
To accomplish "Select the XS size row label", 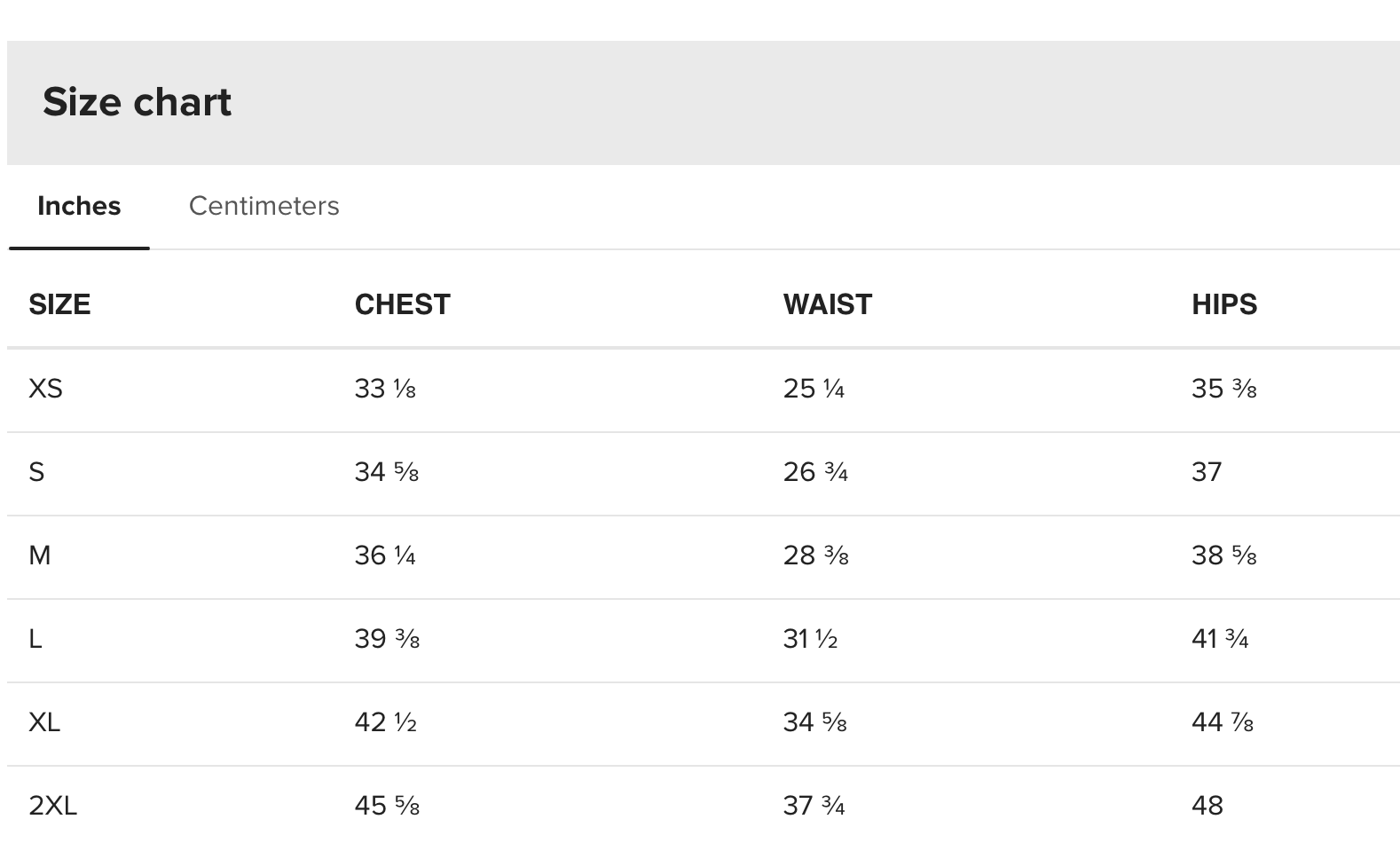I will 45,389.
